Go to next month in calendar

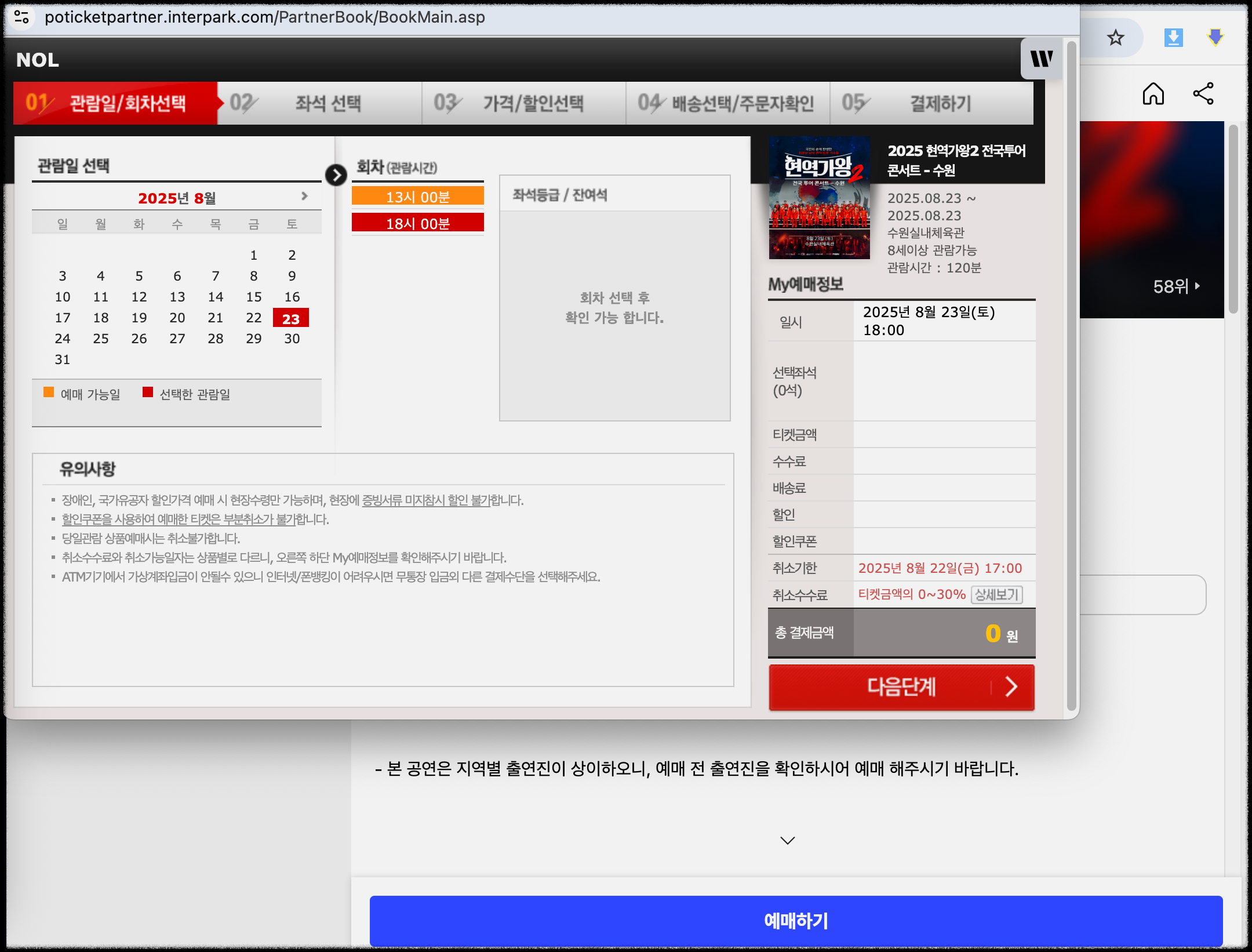click(304, 197)
